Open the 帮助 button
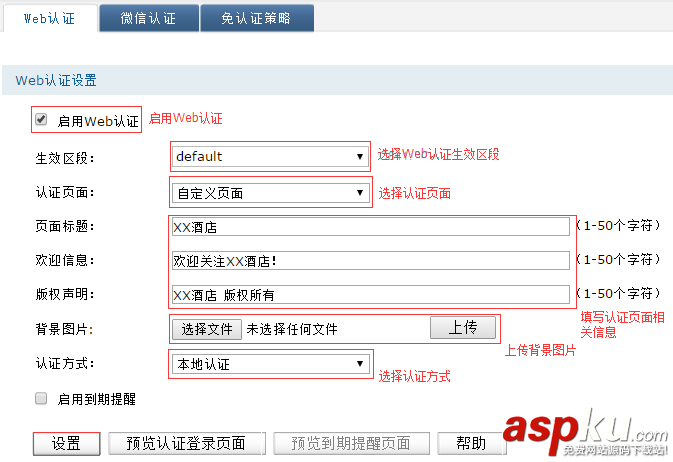The height and width of the screenshot is (462, 673). pos(471,444)
